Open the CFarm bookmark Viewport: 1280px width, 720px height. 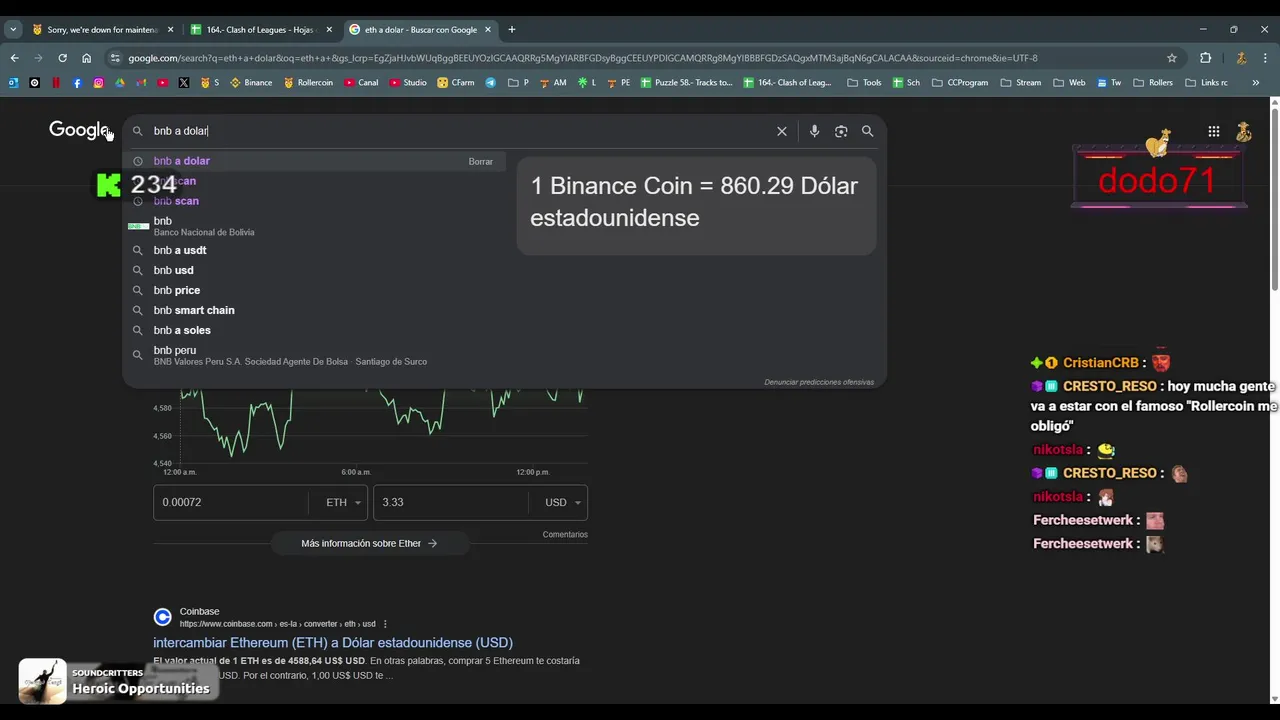click(456, 83)
